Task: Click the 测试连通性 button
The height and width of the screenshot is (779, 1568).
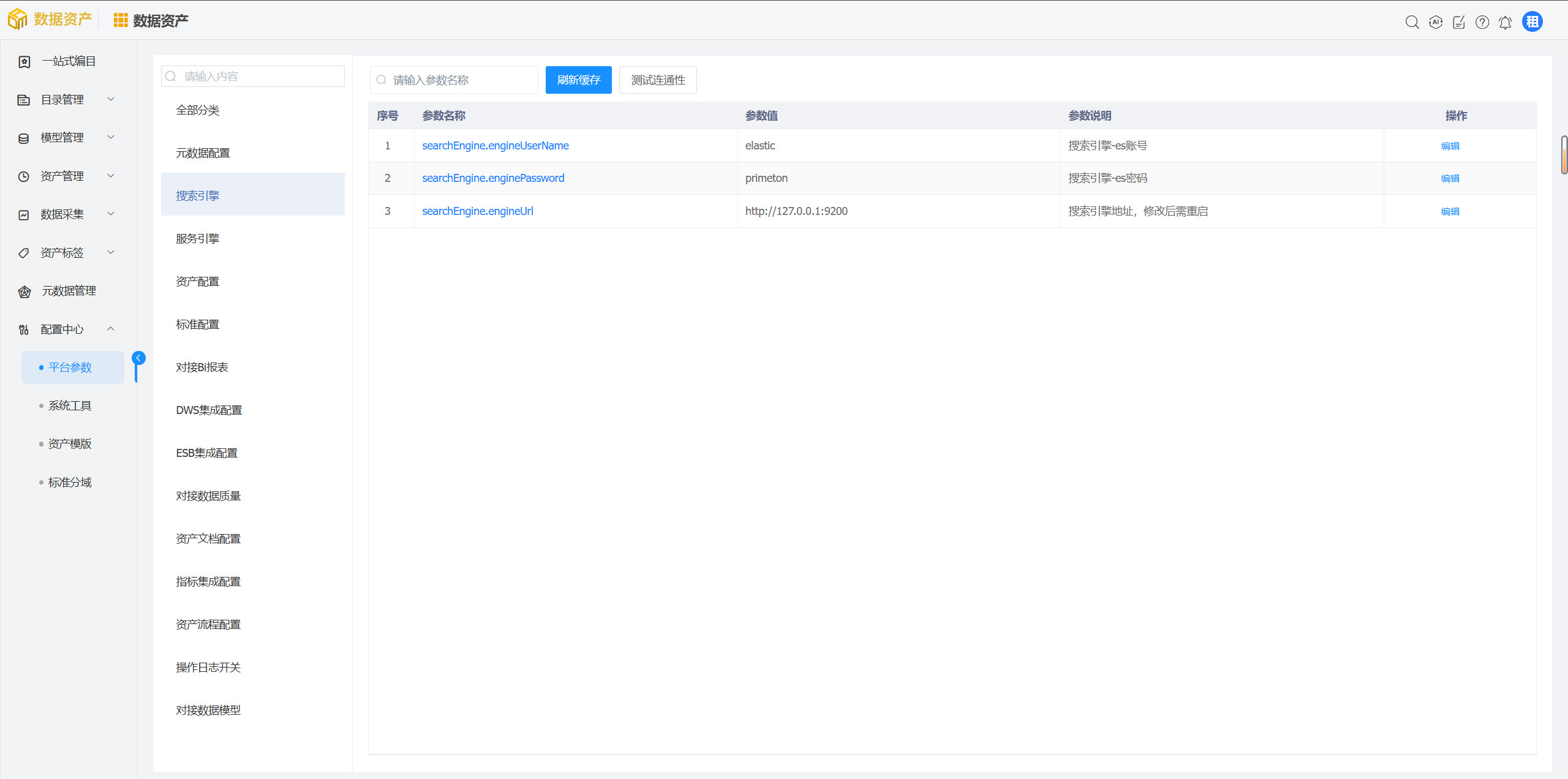Action: 658,80
